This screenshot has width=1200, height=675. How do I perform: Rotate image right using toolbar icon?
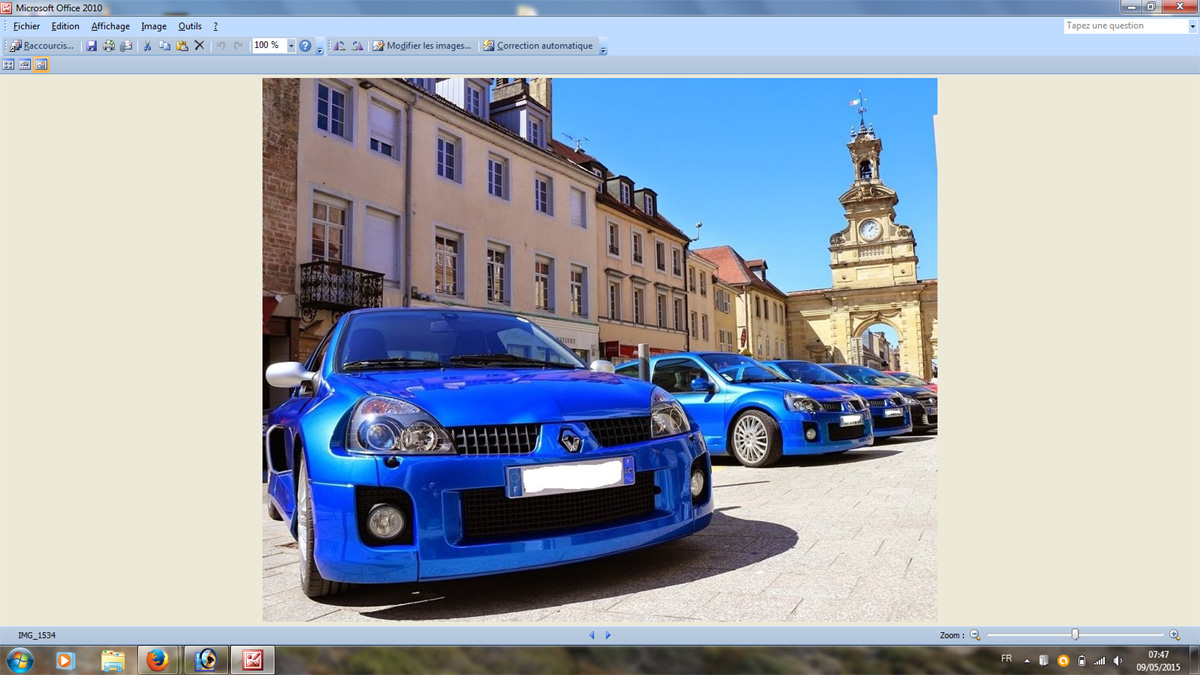[357, 46]
